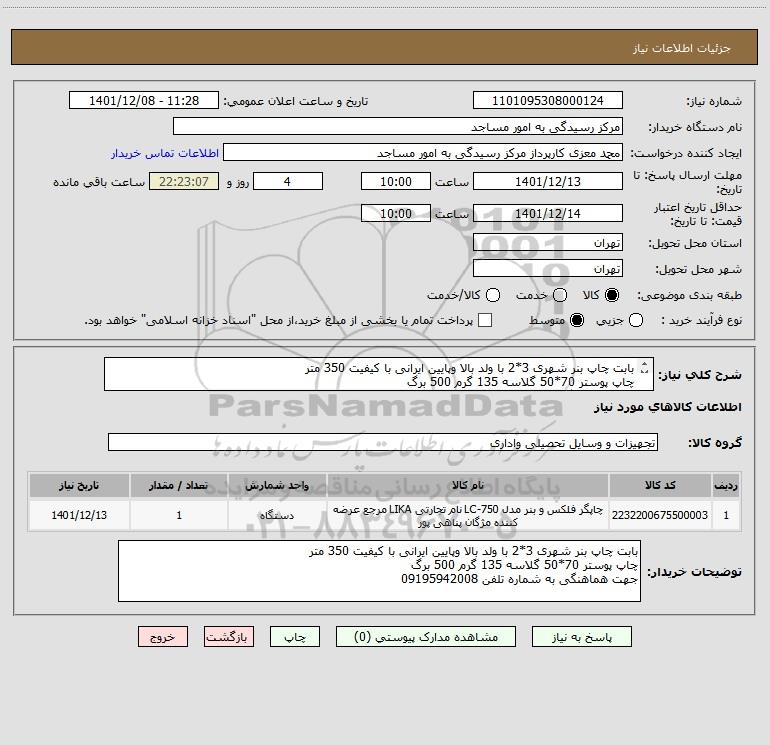This screenshot has height=745, width=770.
Task: Select the کالا radio button
Action: pyautogui.click(x=612, y=295)
